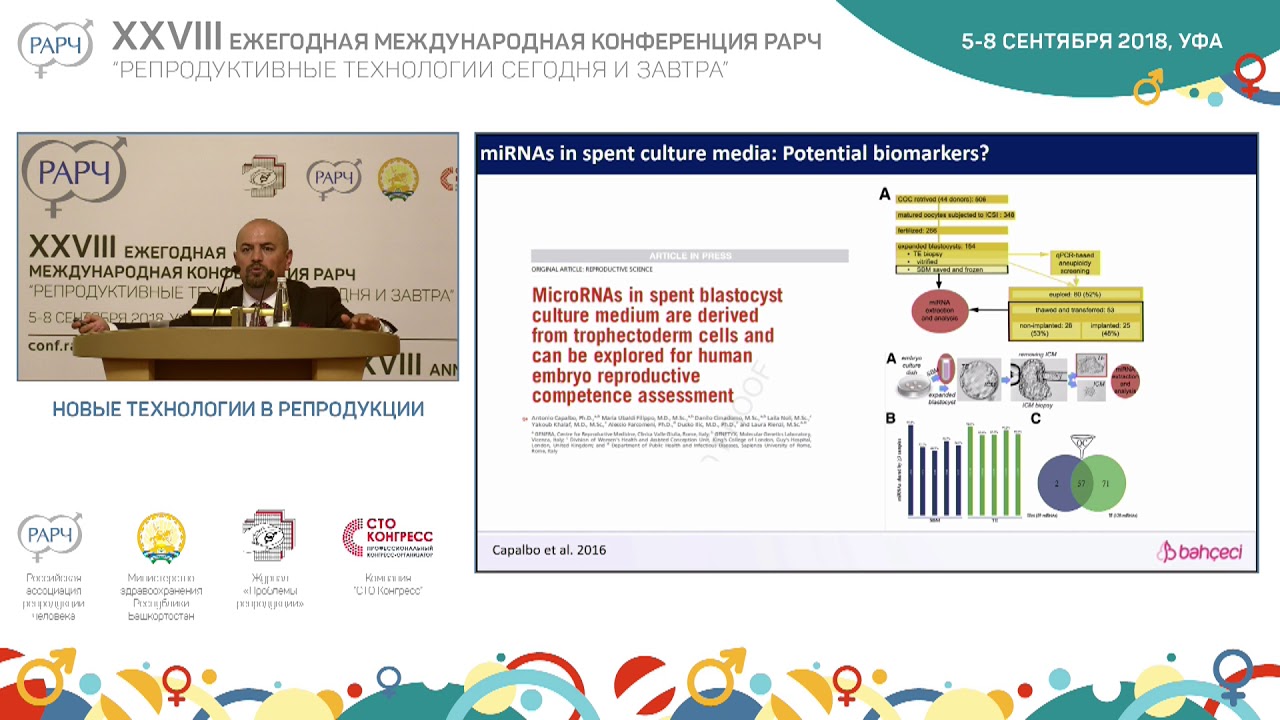Click the 'qPCR-based aneuploidy screening' box
Screen dimensions: 1280x720
coord(1075,264)
